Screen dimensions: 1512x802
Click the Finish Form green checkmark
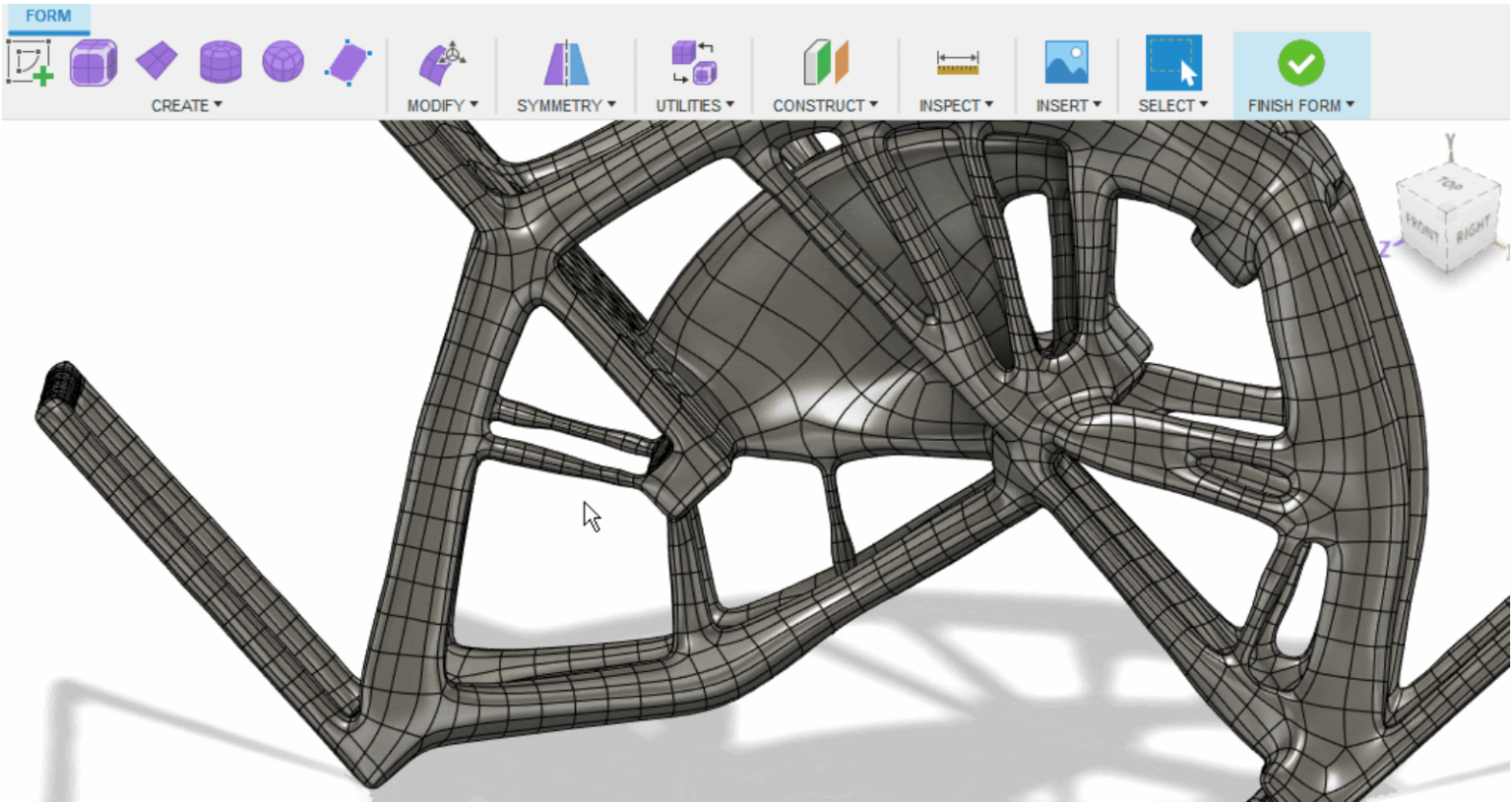(x=1301, y=61)
